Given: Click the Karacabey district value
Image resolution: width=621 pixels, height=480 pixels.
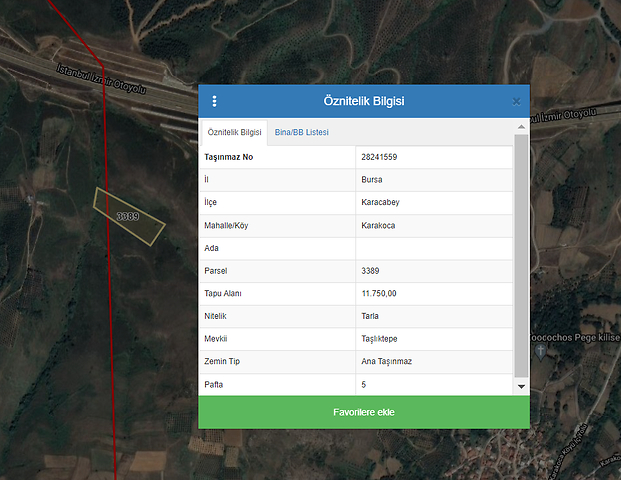Looking at the screenshot, I should coord(380,202).
